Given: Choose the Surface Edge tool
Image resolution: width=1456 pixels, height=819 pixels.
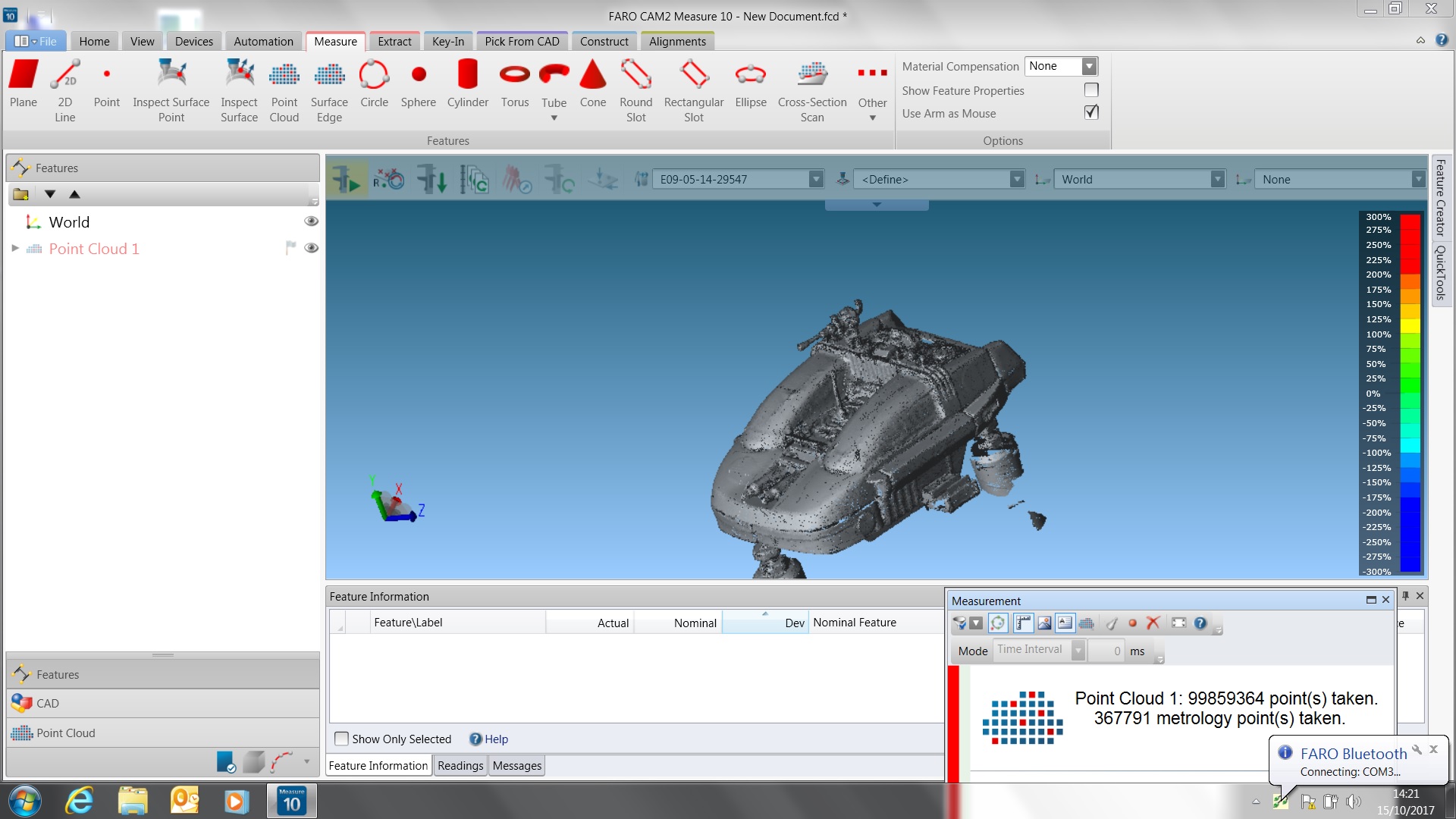Looking at the screenshot, I should tap(329, 91).
